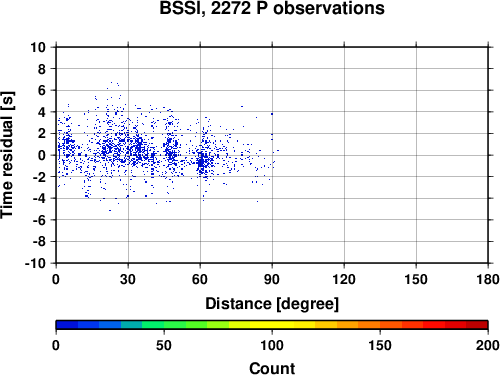Pick the yellow section of colorbar near 100
500x375 pixels.
tap(272, 325)
